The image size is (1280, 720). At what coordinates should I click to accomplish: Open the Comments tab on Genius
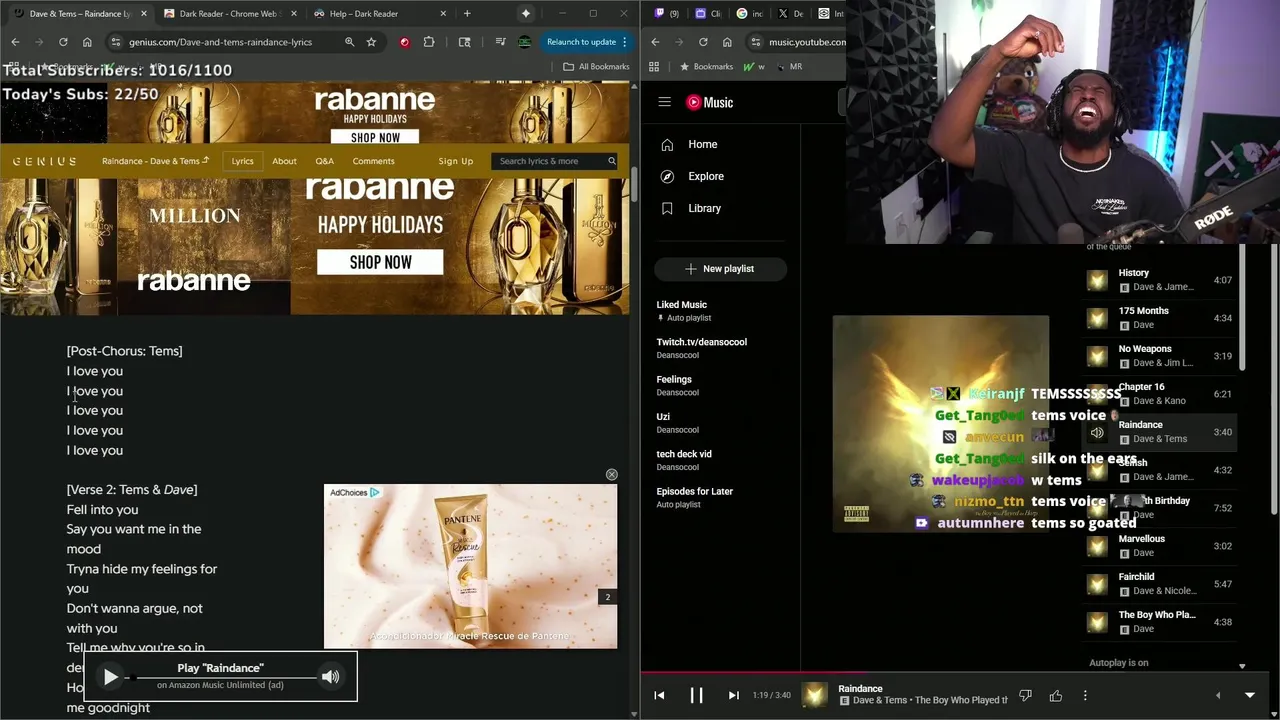(373, 161)
